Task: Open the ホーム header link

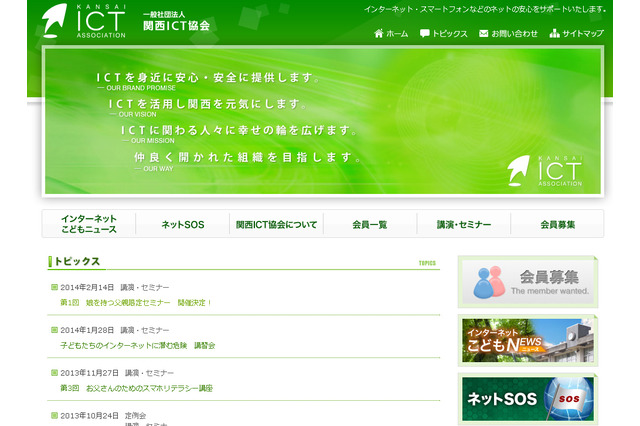Action: [x=397, y=33]
